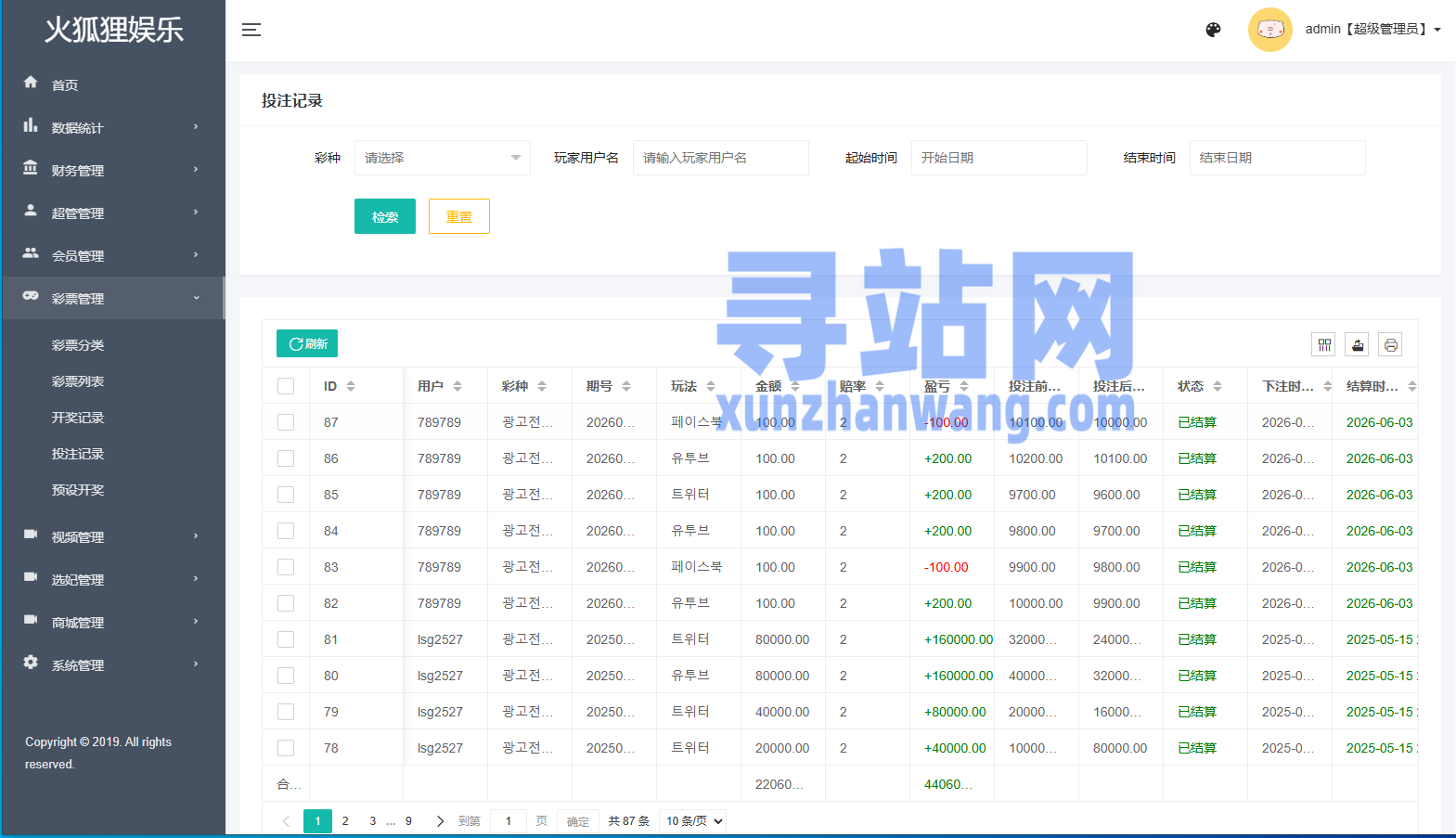This screenshot has height=838, width=1456.
Task: Check the row with ID 86
Action: pos(286,458)
